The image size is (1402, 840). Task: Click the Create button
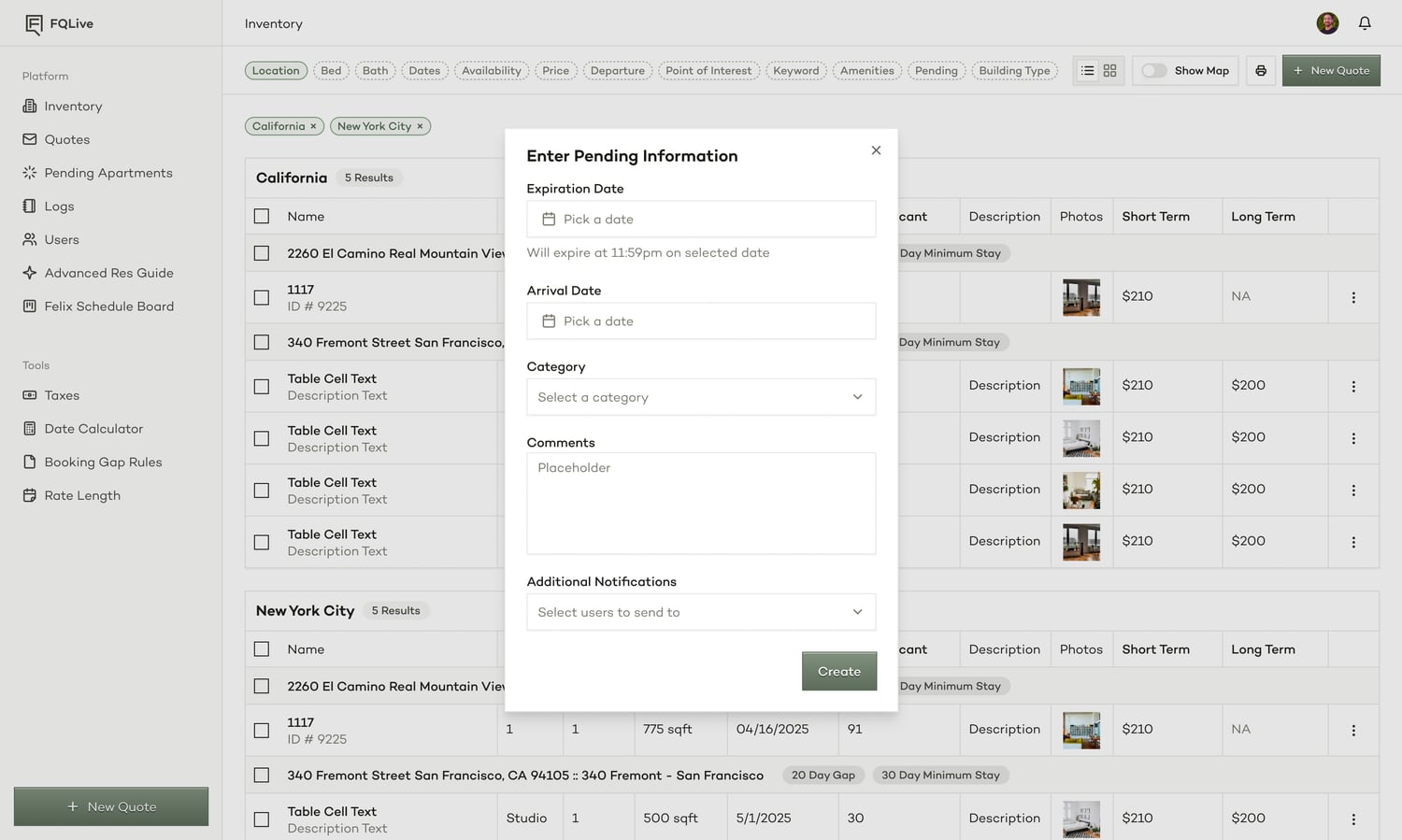point(839,671)
